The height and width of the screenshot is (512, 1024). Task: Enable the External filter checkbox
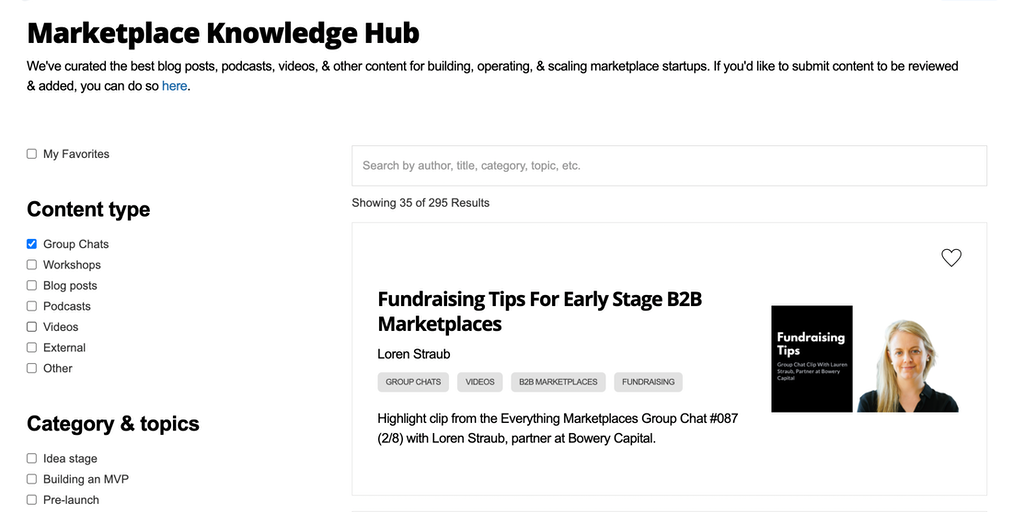click(x=32, y=348)
